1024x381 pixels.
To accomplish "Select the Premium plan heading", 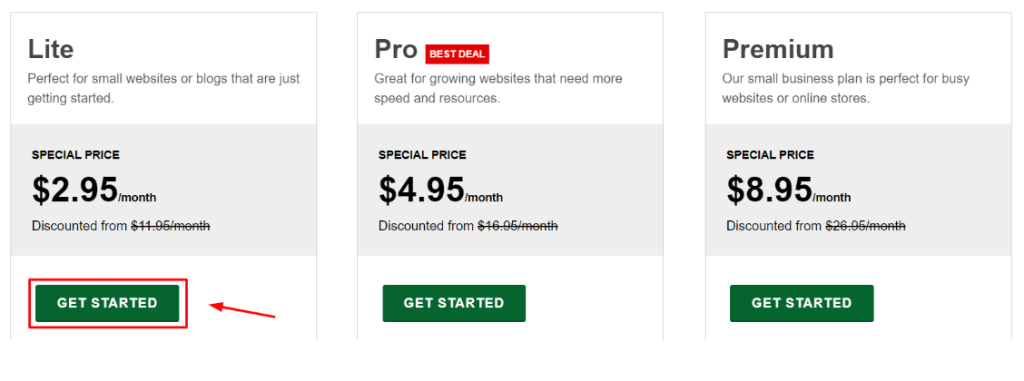I will (778, 50).
